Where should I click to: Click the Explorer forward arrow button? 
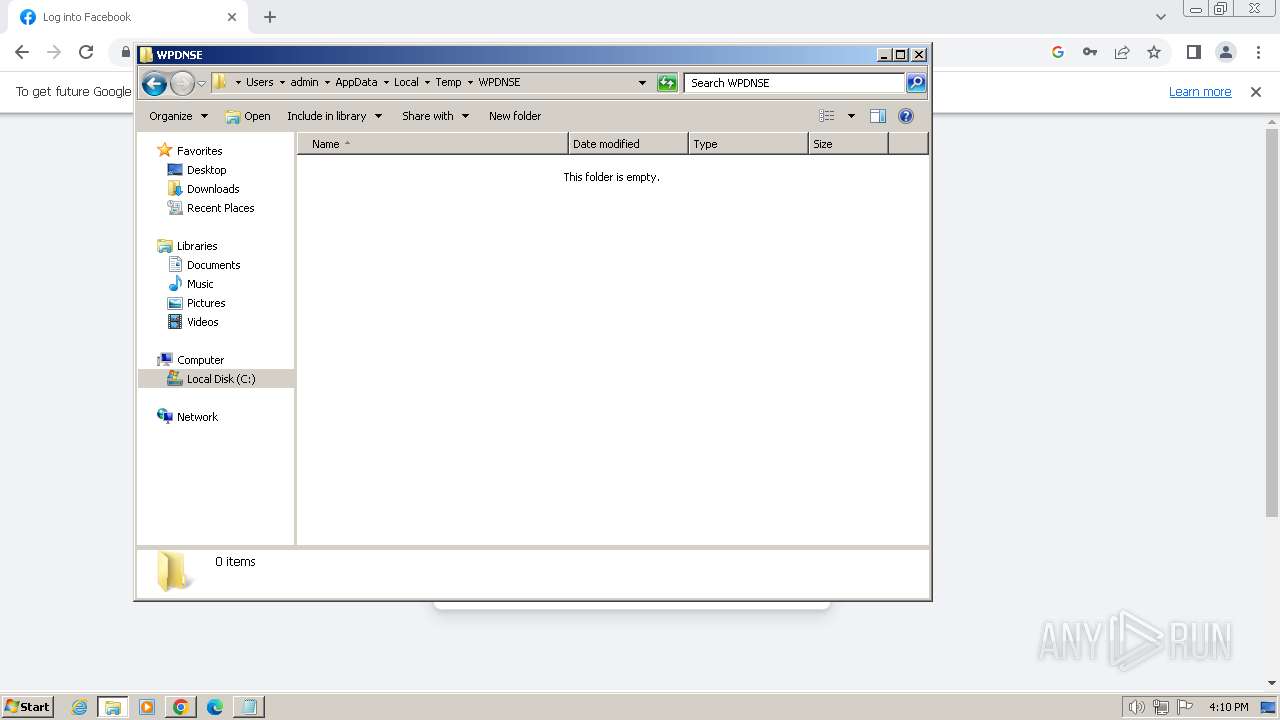(x=182, y=83)
